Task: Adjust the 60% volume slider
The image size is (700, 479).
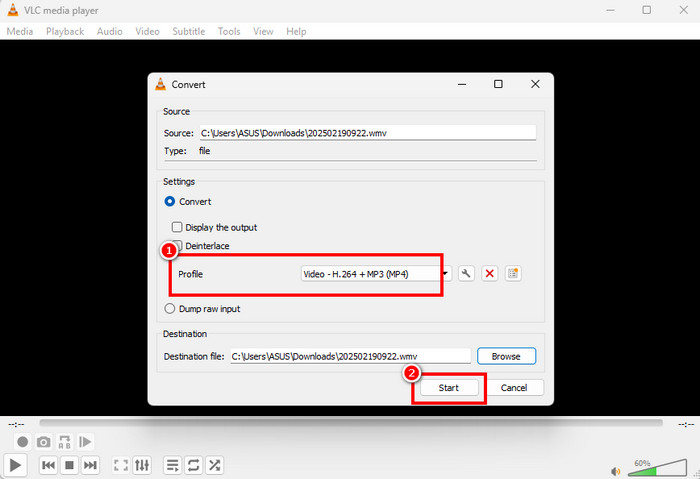Action: click(x=657, y=467)
